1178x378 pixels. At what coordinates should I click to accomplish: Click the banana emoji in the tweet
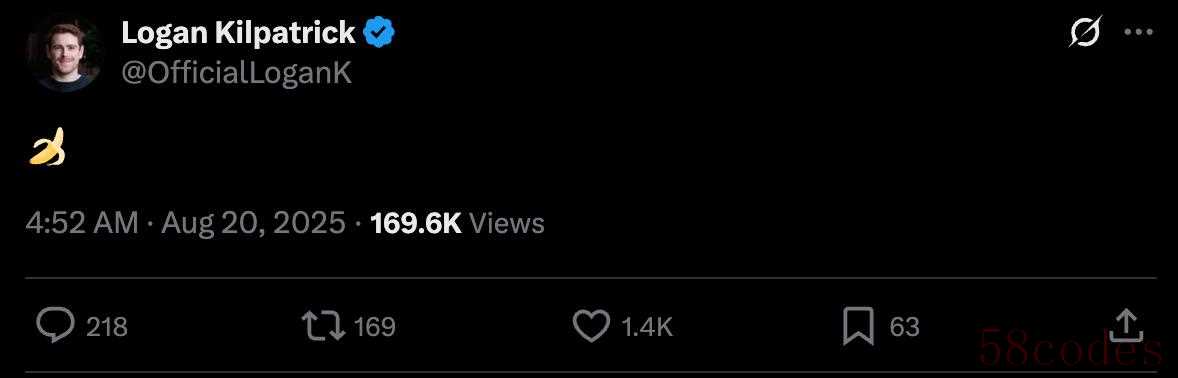tap(48, 147)
